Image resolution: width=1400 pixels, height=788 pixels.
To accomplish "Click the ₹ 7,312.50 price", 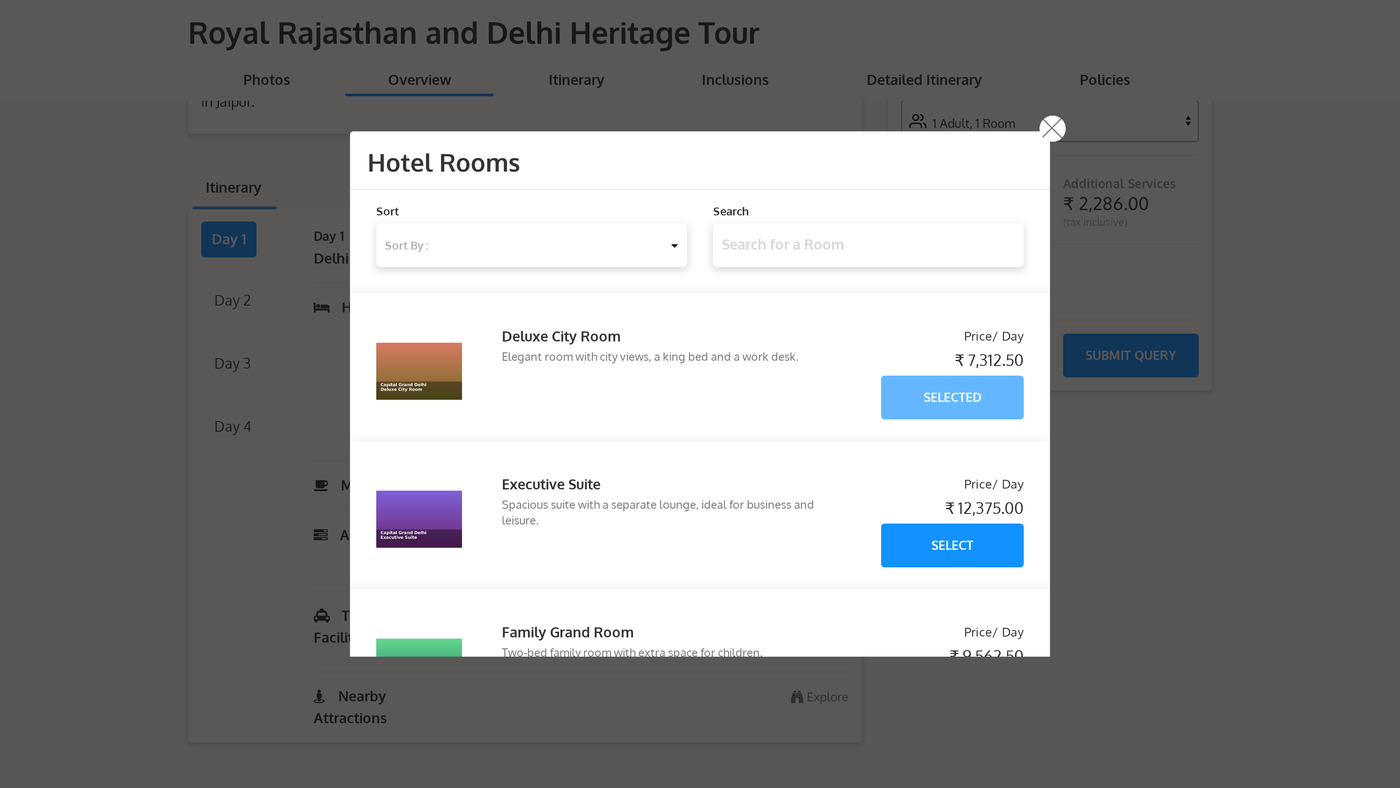I will (989, 360).
